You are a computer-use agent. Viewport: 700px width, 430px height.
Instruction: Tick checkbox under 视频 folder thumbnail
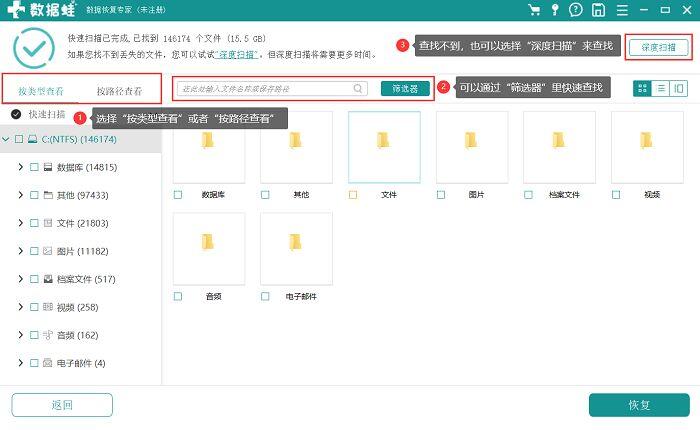coord(616,195)
